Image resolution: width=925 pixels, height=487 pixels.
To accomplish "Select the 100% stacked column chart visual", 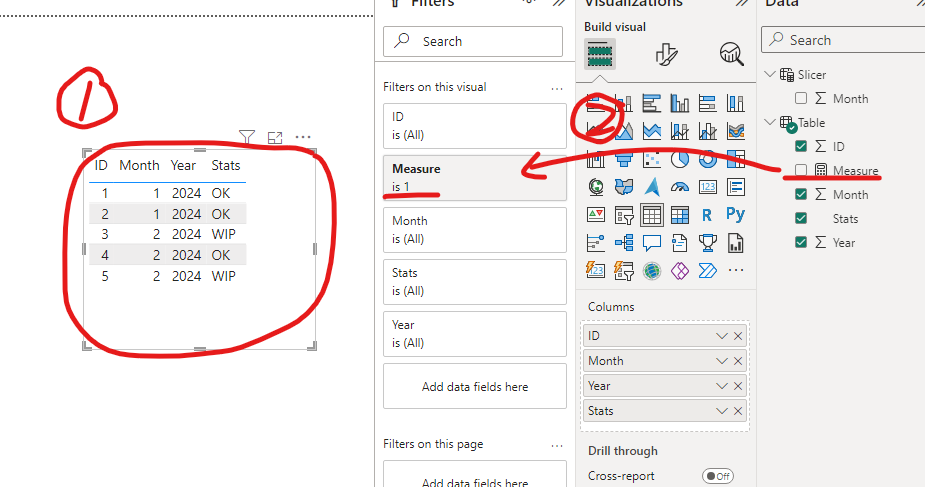I will [736, 103].
